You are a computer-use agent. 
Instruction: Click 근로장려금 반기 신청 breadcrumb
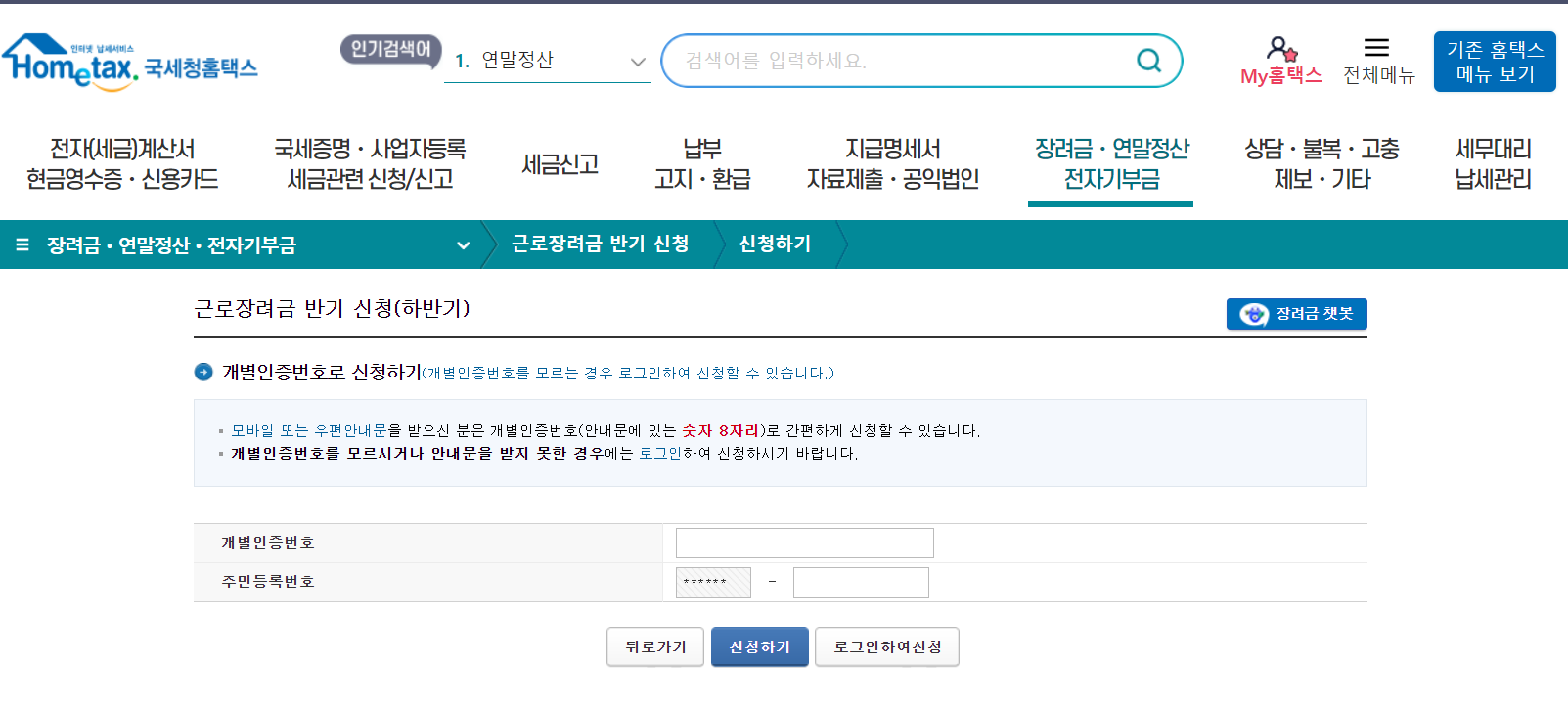click(600, 244)
